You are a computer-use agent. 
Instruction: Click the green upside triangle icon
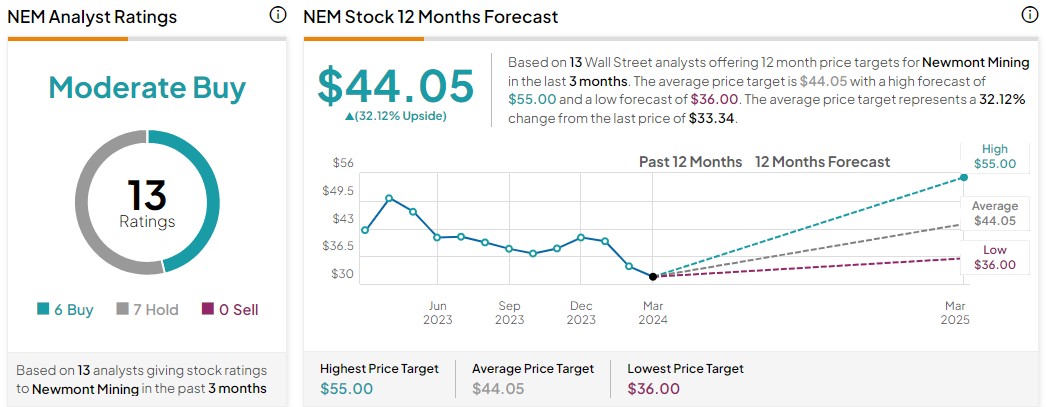click(x=348, y=116)
